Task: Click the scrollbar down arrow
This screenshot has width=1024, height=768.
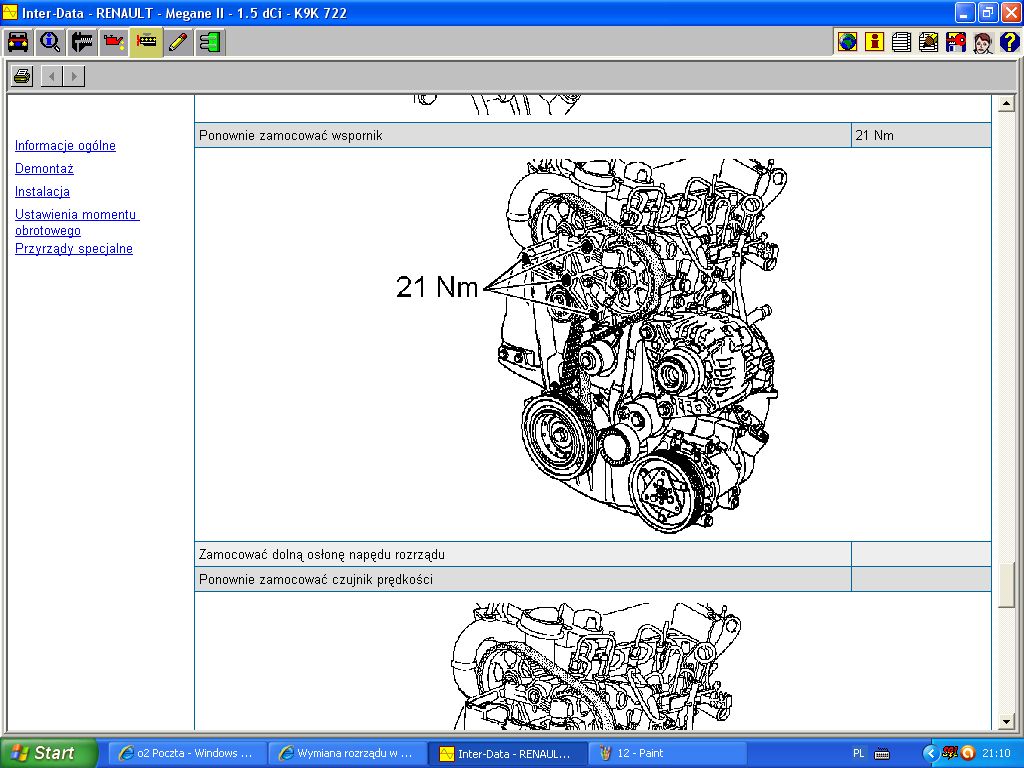Action: tap(1007, 722)
